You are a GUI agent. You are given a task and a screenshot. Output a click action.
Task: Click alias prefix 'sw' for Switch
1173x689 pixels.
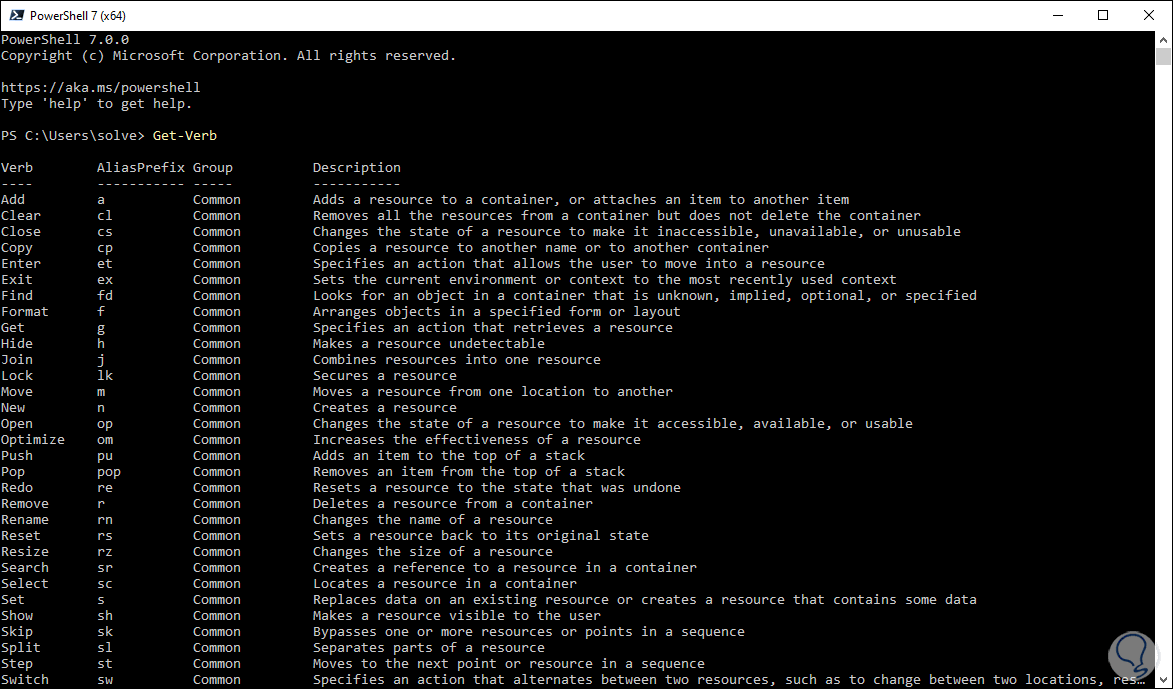(x=105, y=680)
